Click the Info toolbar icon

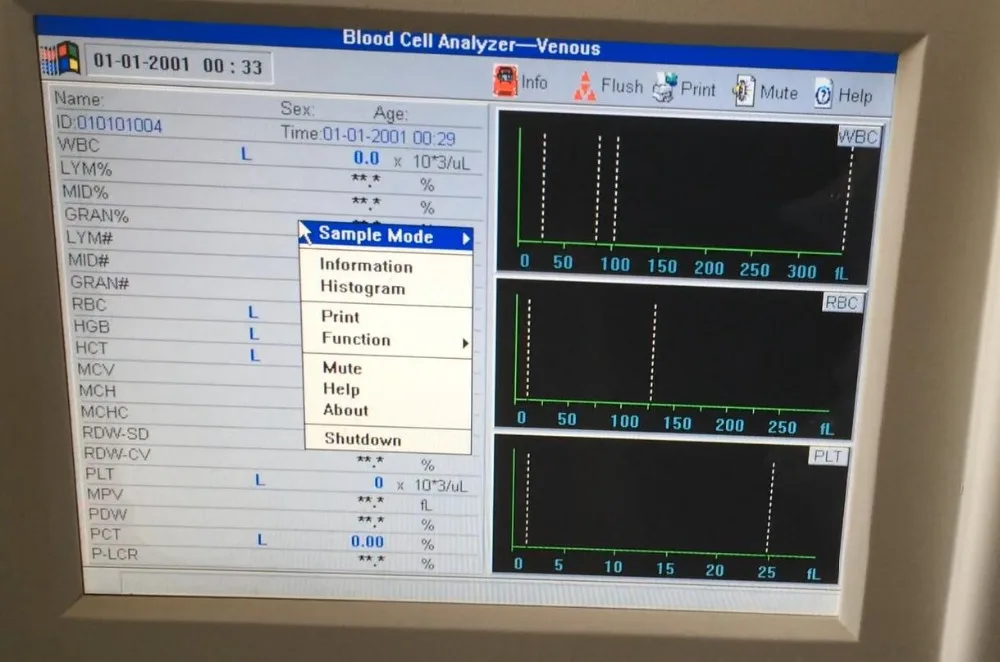(505, 81)
